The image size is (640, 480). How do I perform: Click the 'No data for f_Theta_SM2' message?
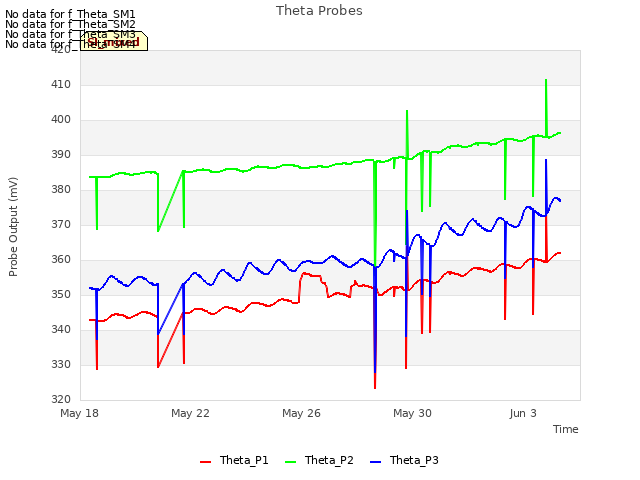(x=70, y=24)
